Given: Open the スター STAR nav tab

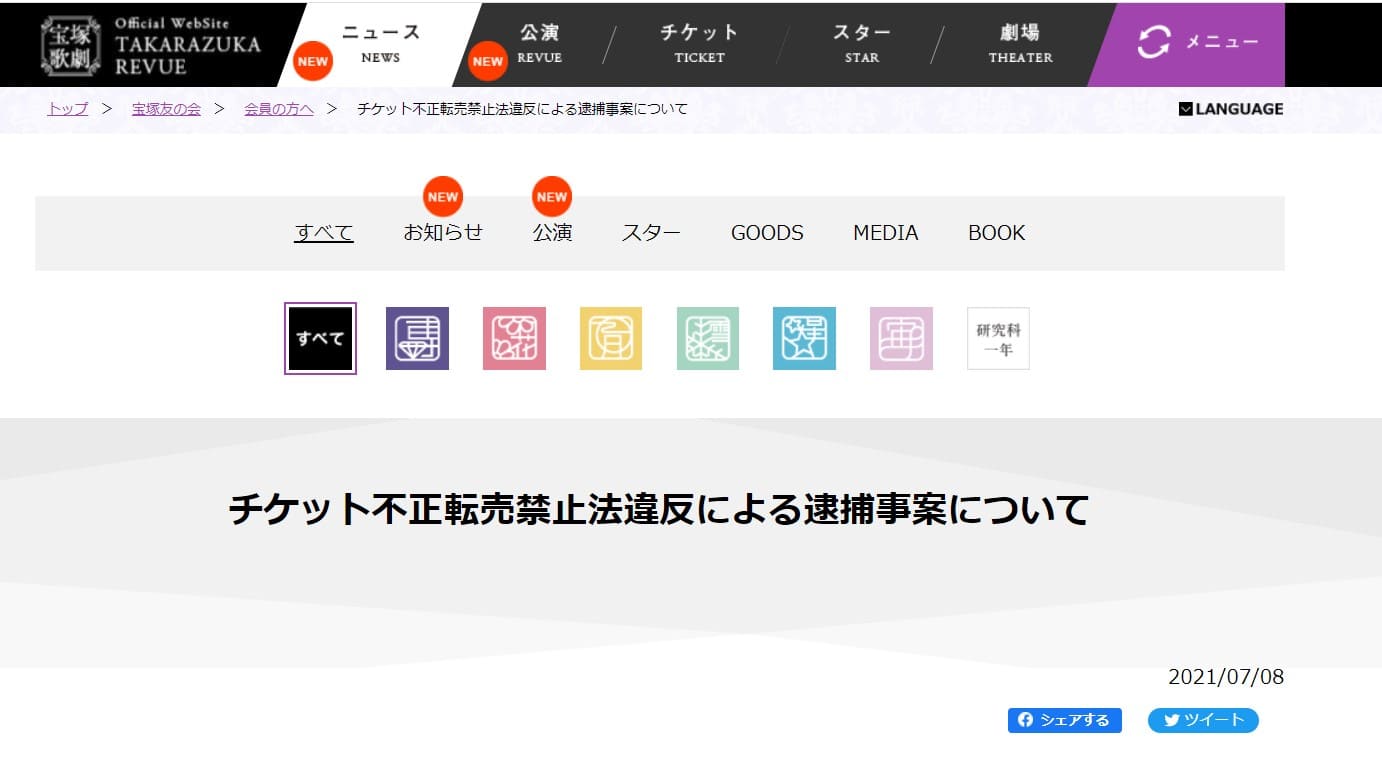Looking at the screenshot, I should click(861, 44).
